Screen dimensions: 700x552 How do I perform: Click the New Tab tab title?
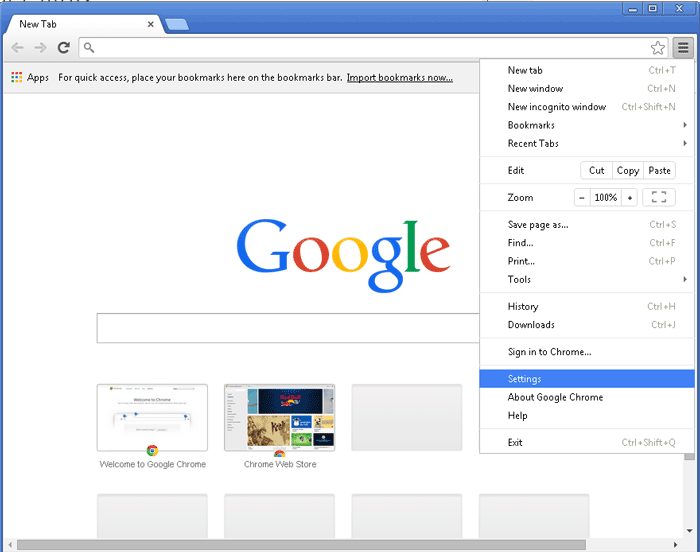[x=38, y=24]
